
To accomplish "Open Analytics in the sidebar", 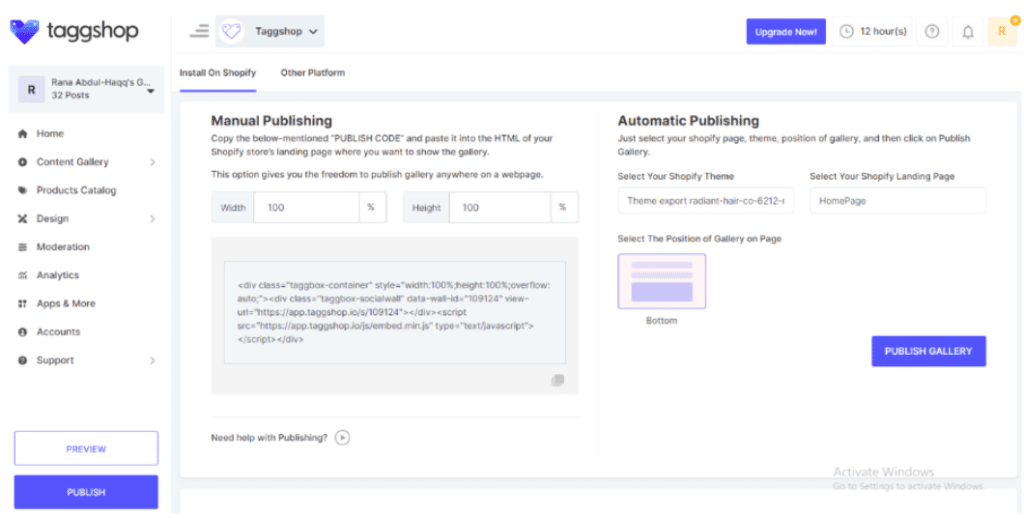I will click(x=57, y=275).
